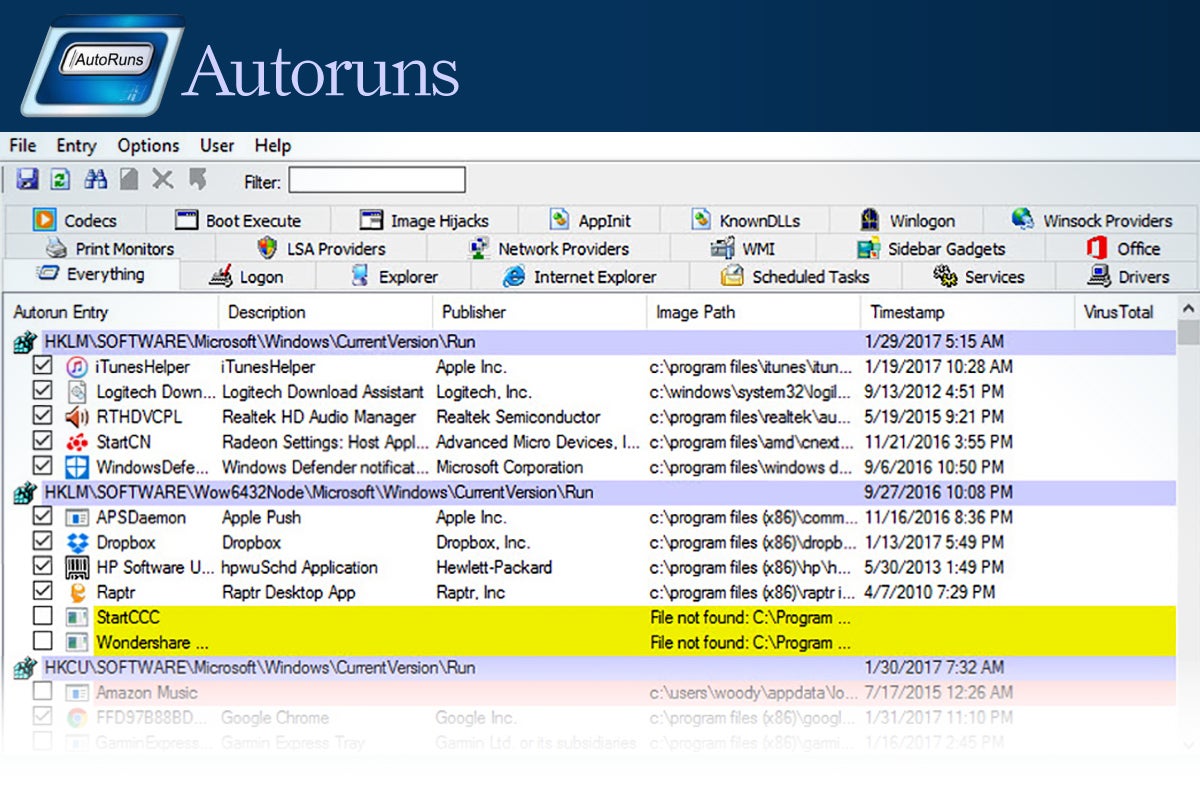Uncheck the Dropbox autorun entry

coord(42,542)
